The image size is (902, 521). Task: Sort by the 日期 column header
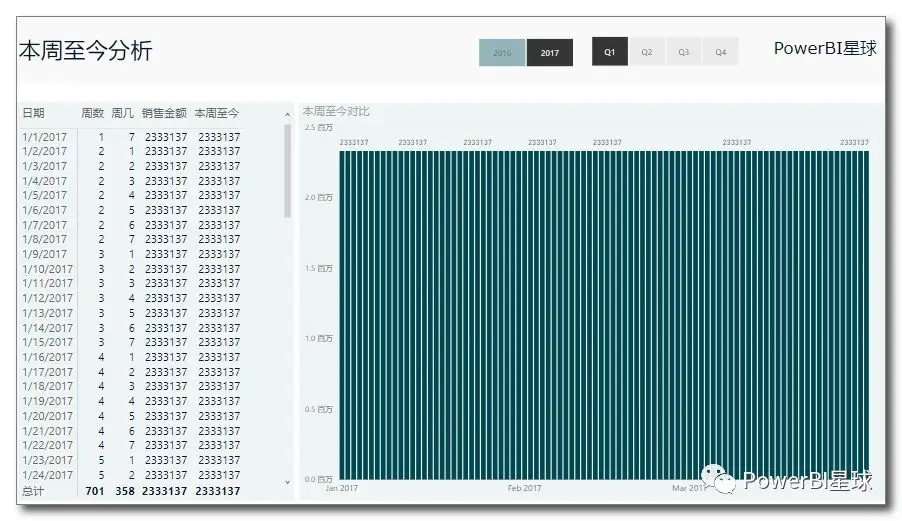tap(33, 113)
